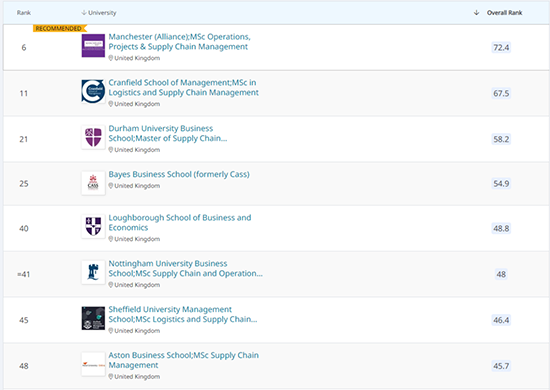Sort by the University column arrow

coord(84,13)
